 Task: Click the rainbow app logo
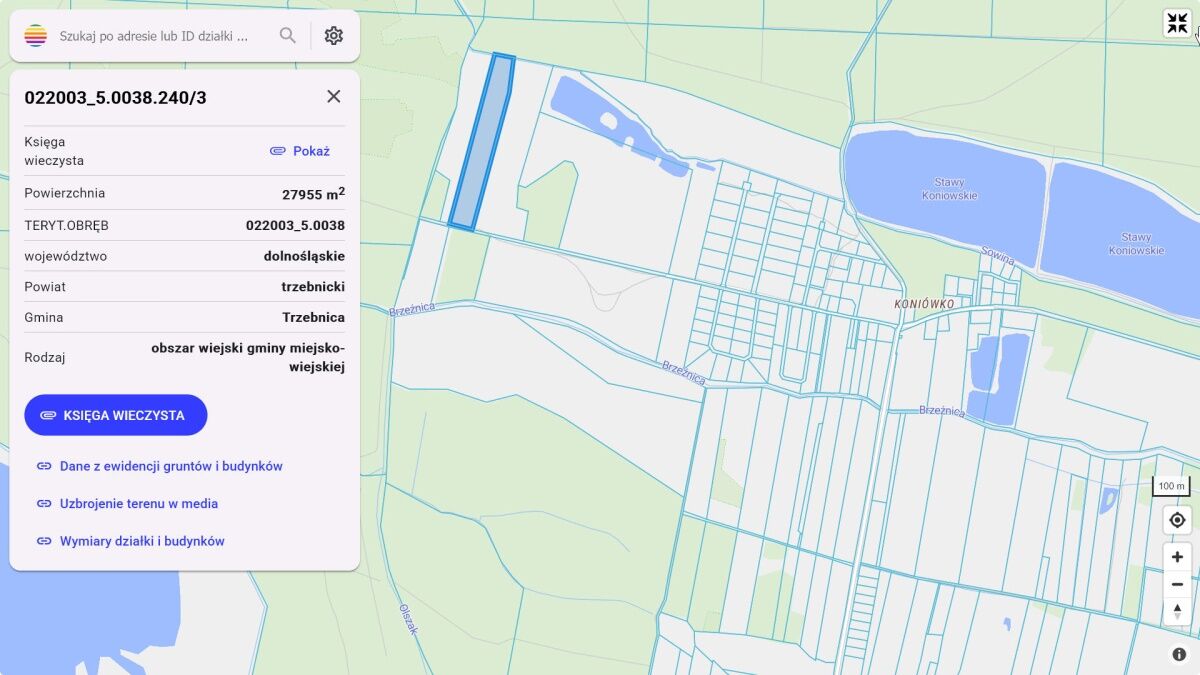[36, 36]
